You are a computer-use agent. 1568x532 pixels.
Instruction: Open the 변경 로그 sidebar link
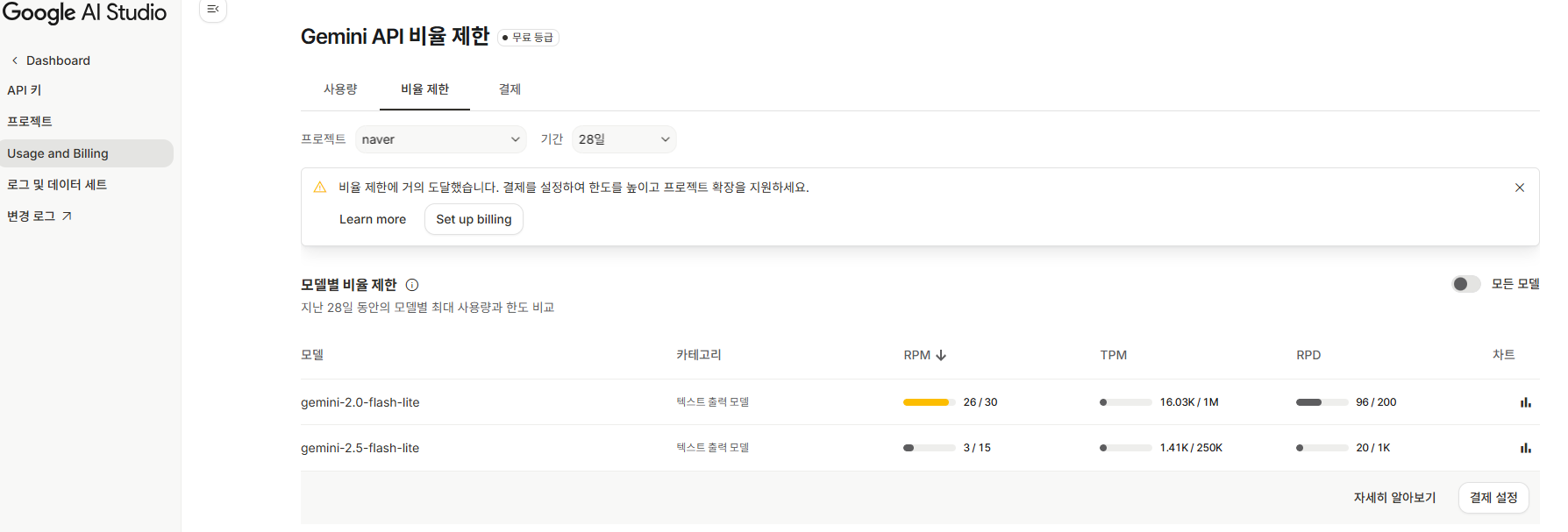coord(39,216)
